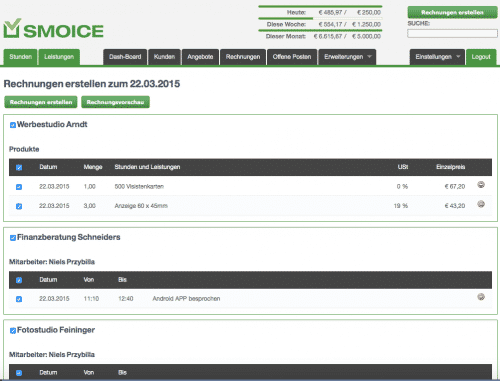Open the Leistungen tab
This screenshot has width=500, height=381.
click(x=59, y=57)
